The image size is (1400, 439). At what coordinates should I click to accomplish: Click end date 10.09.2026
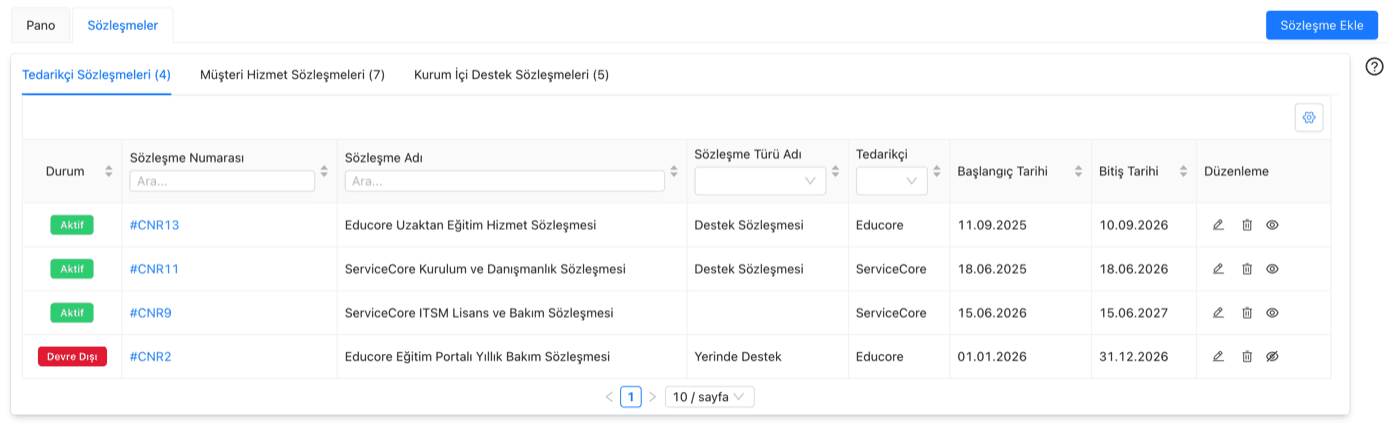1134,225
